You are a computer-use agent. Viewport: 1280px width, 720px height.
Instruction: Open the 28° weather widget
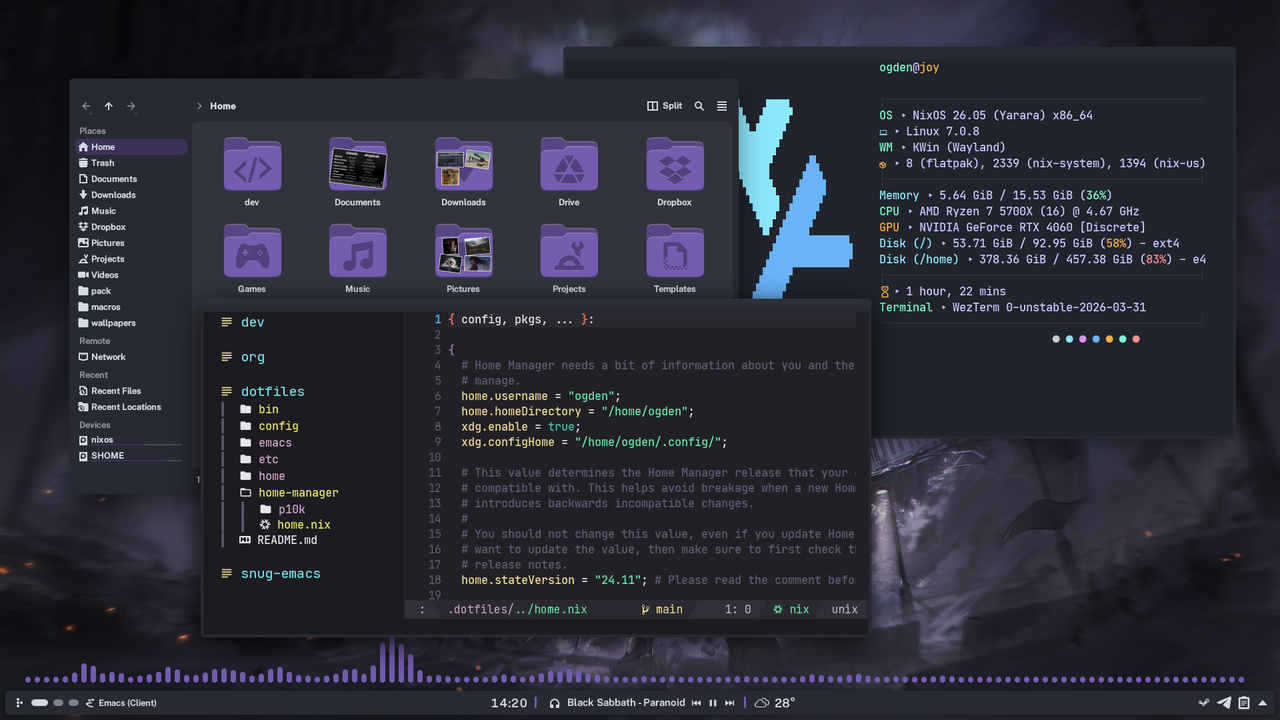pos(775,703)
